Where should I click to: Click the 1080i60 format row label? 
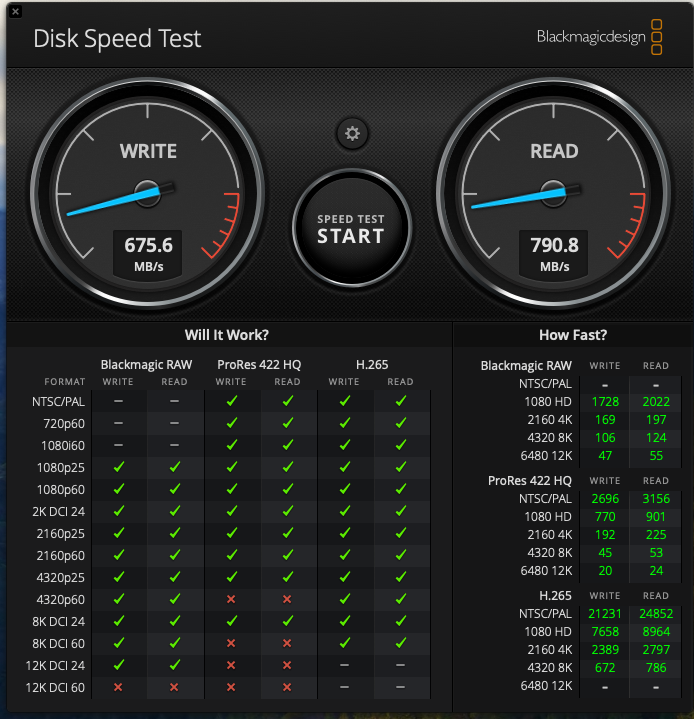tap(63, 445)
